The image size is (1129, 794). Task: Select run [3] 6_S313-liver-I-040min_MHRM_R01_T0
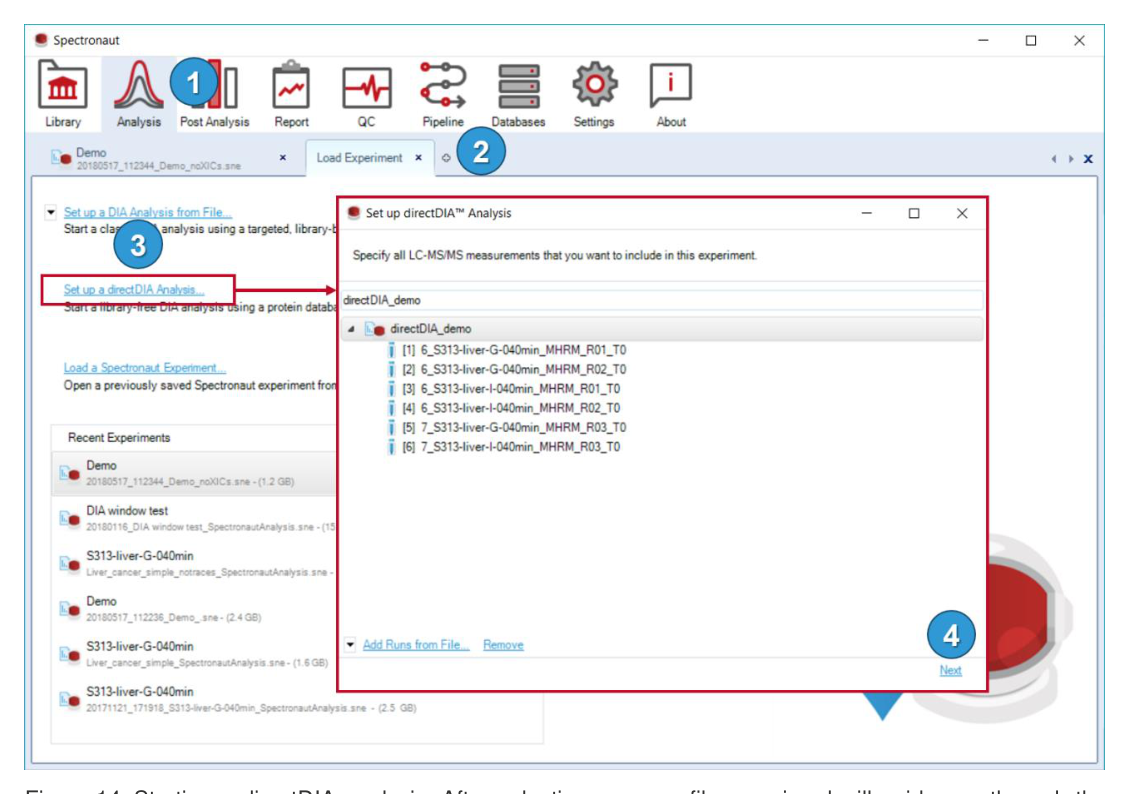(x=504, y=389)
